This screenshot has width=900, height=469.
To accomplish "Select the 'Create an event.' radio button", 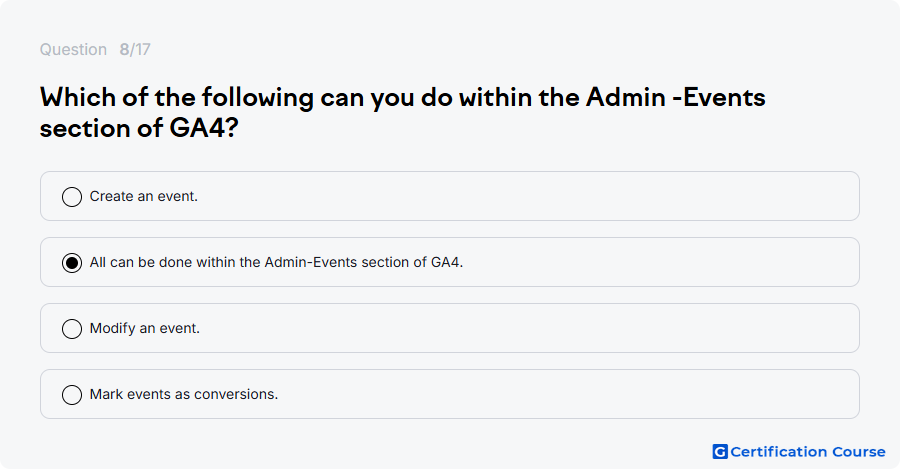I will pyautogui.click(x=72, y=196).
